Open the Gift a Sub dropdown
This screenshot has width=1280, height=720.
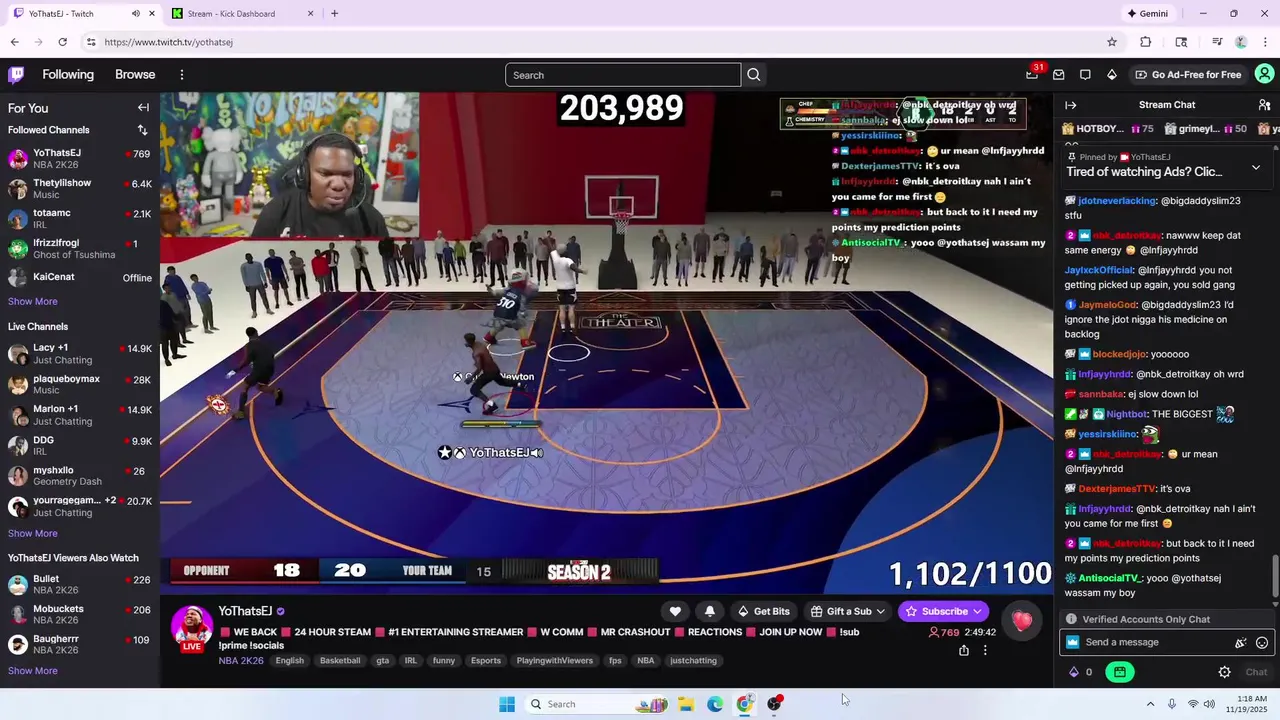point(848,611)
